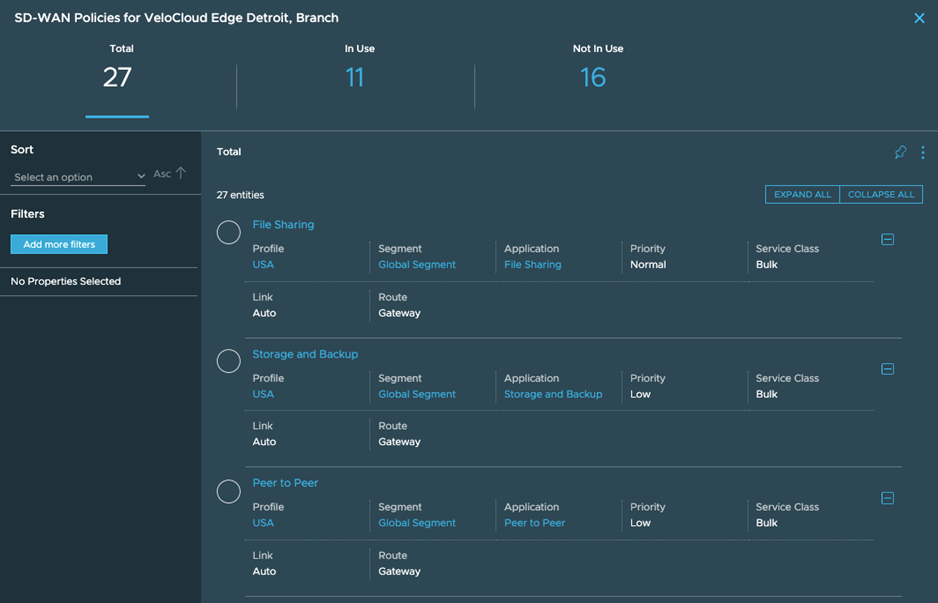Switch to the In Use tab
Screen dimensions: 938x603
click(x=355, y=70)
